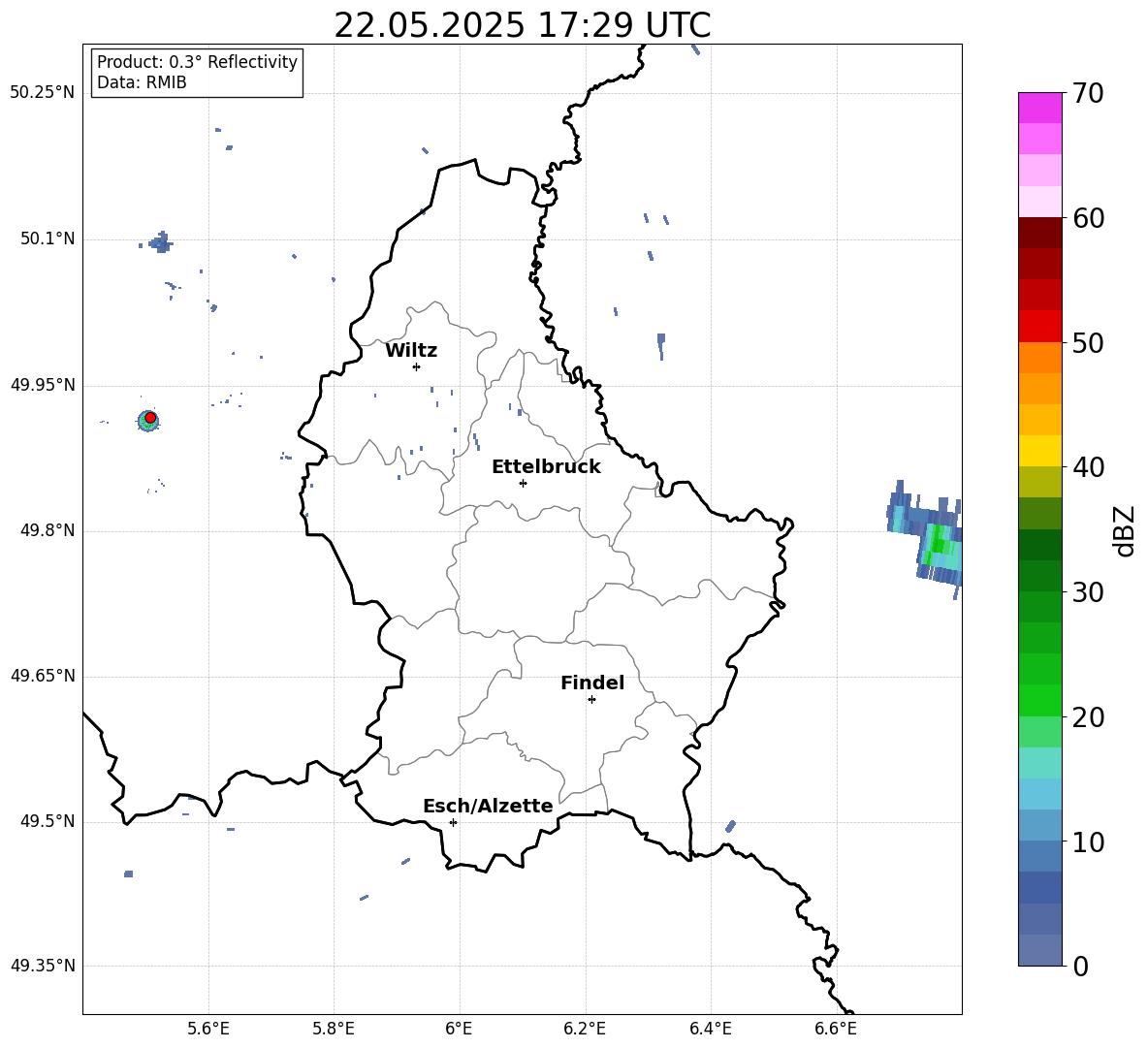The height and width of the screenshot is (1048, 1148).
Task: Click the Wiltz city label
Action: click(411, 351)
